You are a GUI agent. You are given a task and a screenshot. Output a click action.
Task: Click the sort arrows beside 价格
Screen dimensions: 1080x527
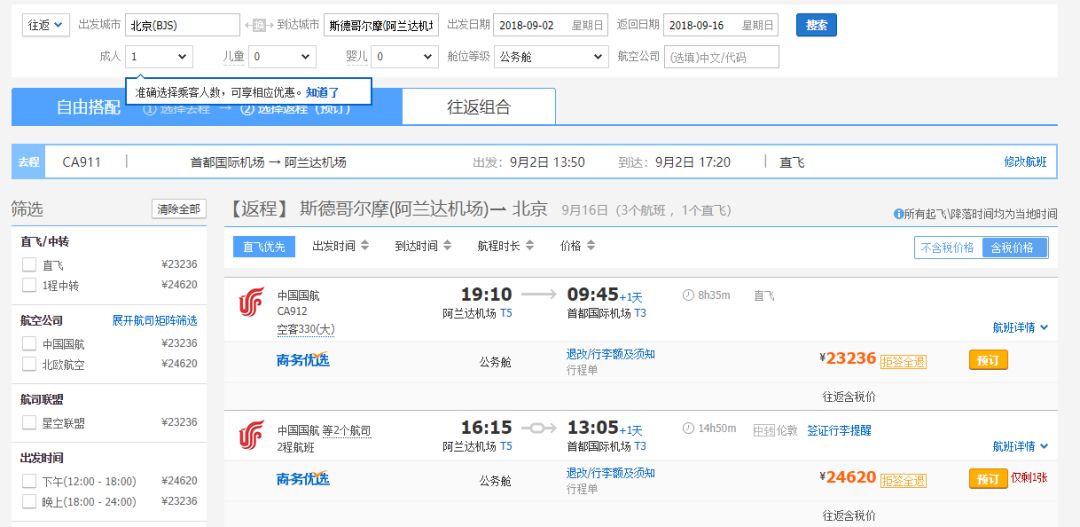[x=590, y=245]
